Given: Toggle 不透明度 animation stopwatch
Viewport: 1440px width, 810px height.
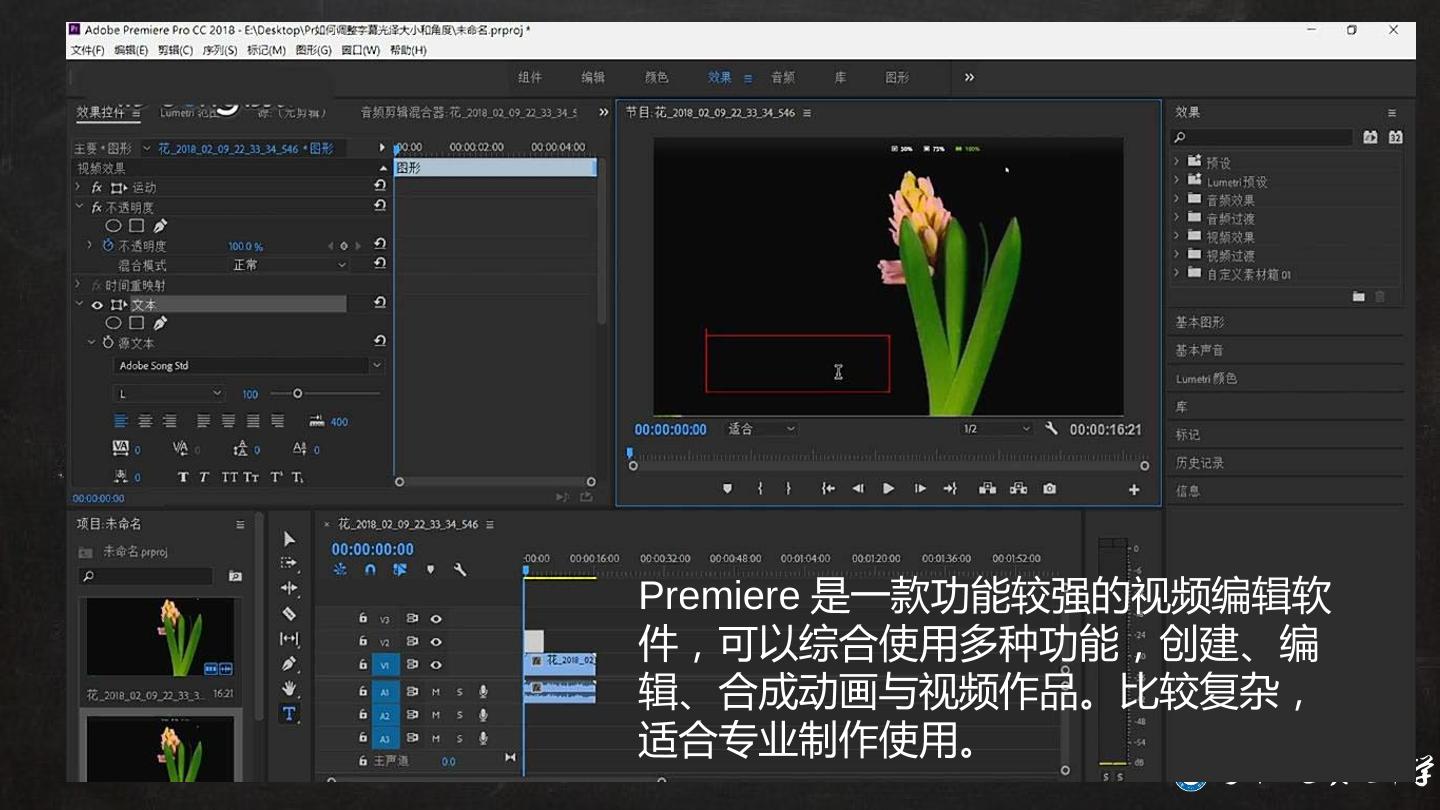Looking at the screenshot, I should click(x=107, y=245).
